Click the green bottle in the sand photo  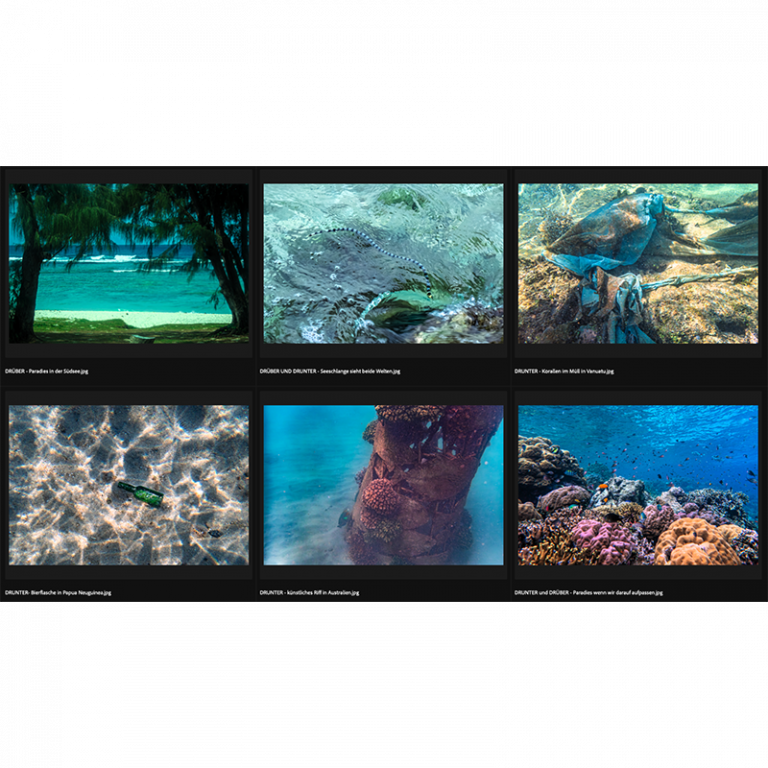pyautogui.click(x=140, y=493)
